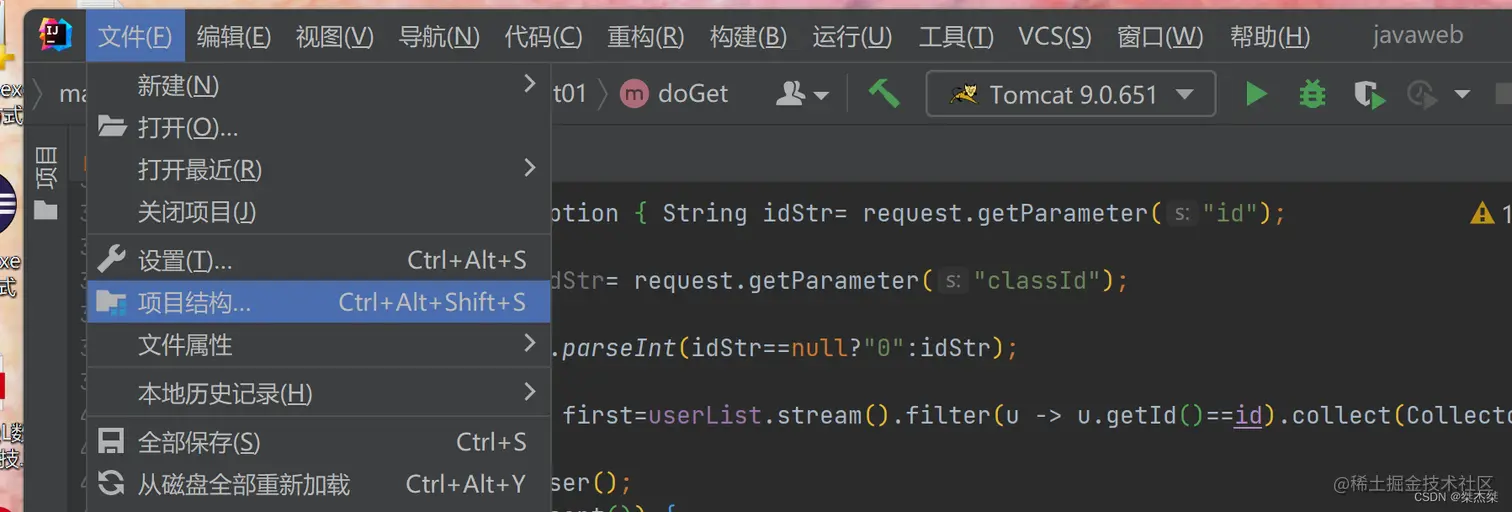Open dropdown arrow next to profiler icon
The height and width of the screenshot is (512, 1512).
[x=1462, y=95]
